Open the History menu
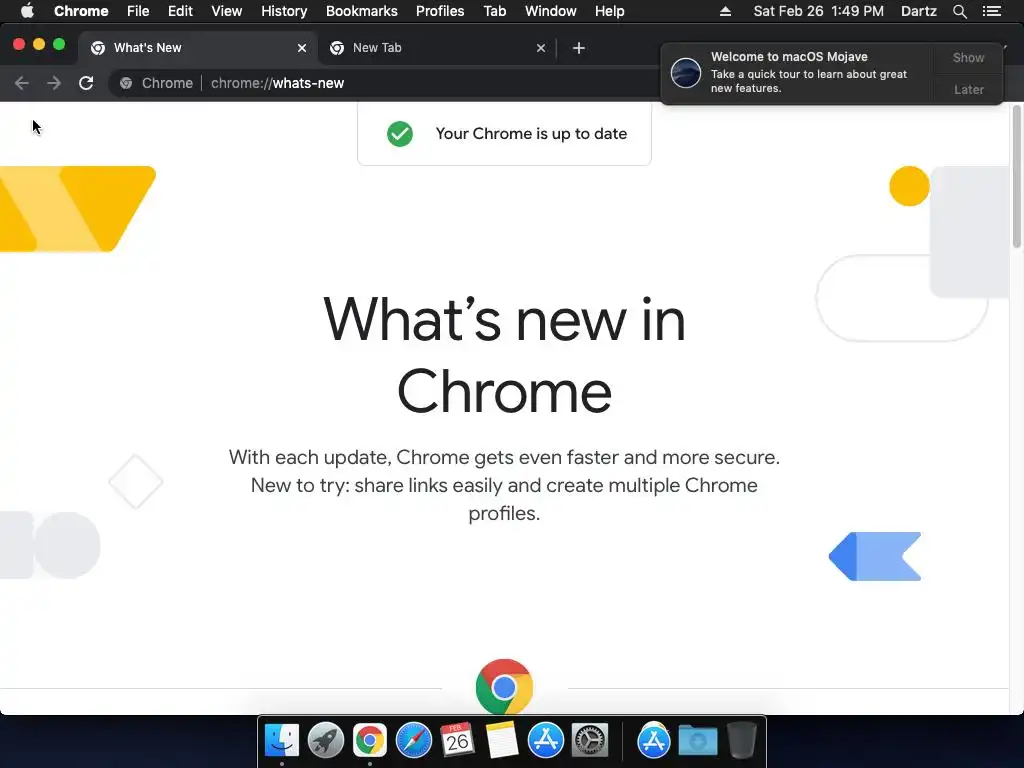1024x768 pixels. point(284,11)
